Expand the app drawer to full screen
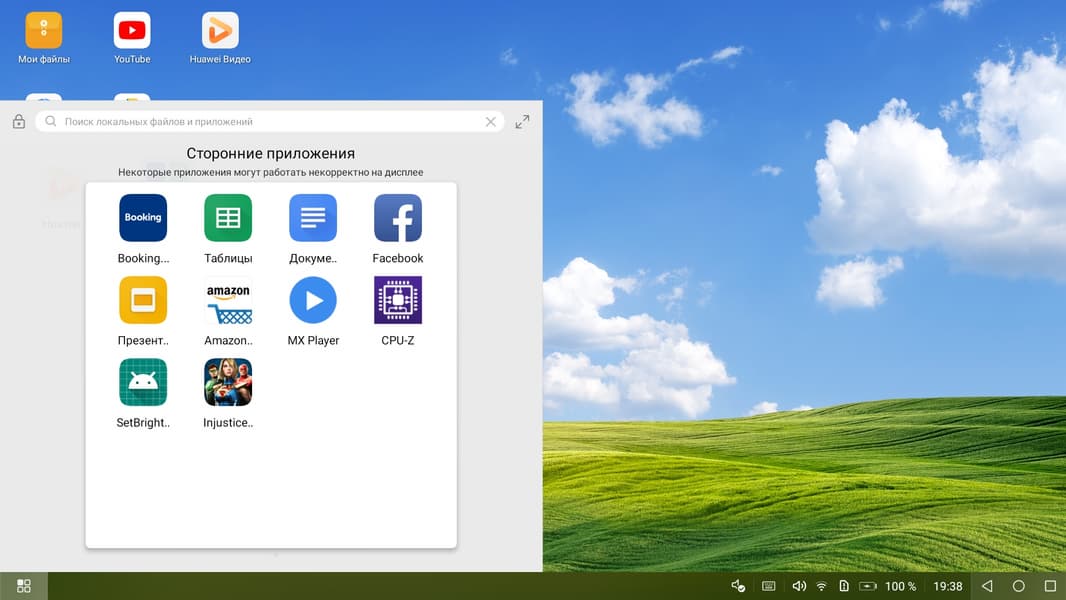Screen dimensions: 1066x600 (522, 122)
